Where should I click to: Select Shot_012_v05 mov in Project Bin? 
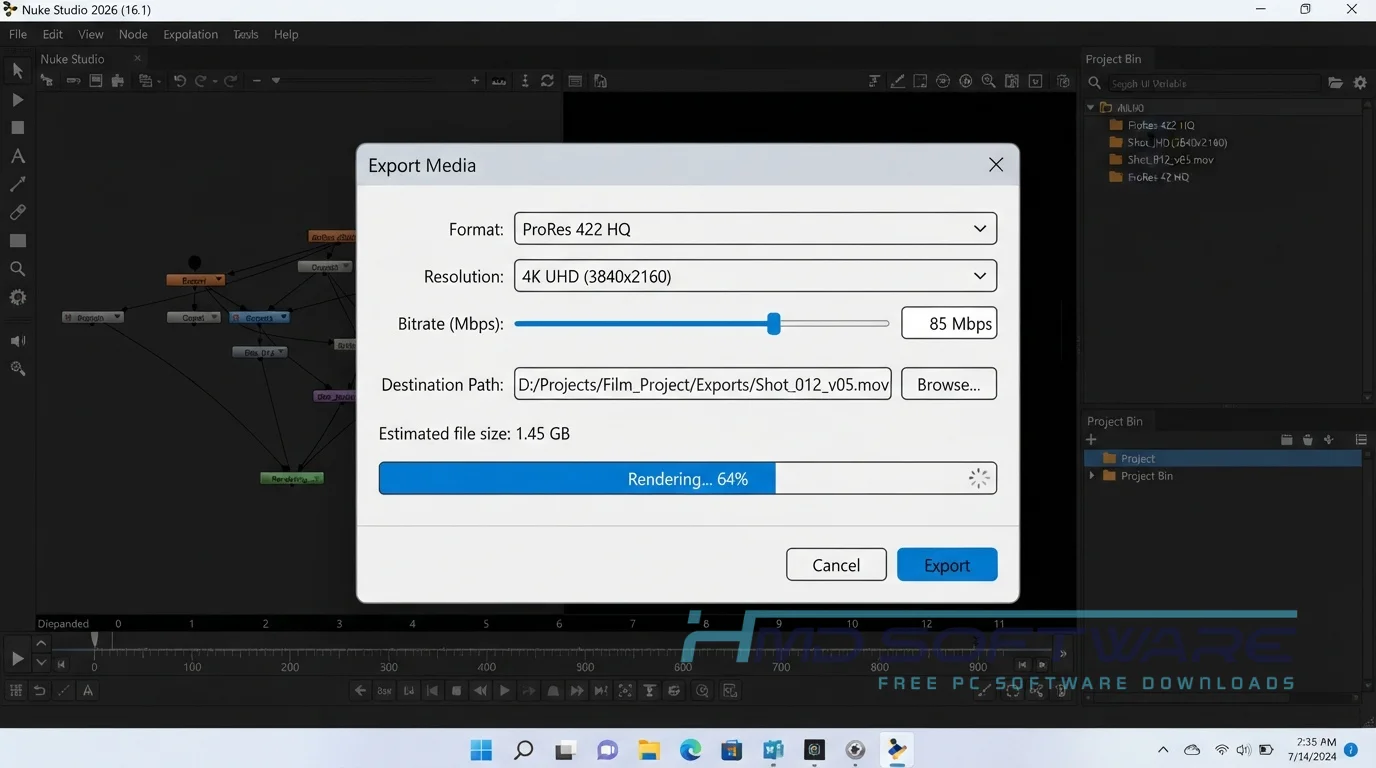1170,160
